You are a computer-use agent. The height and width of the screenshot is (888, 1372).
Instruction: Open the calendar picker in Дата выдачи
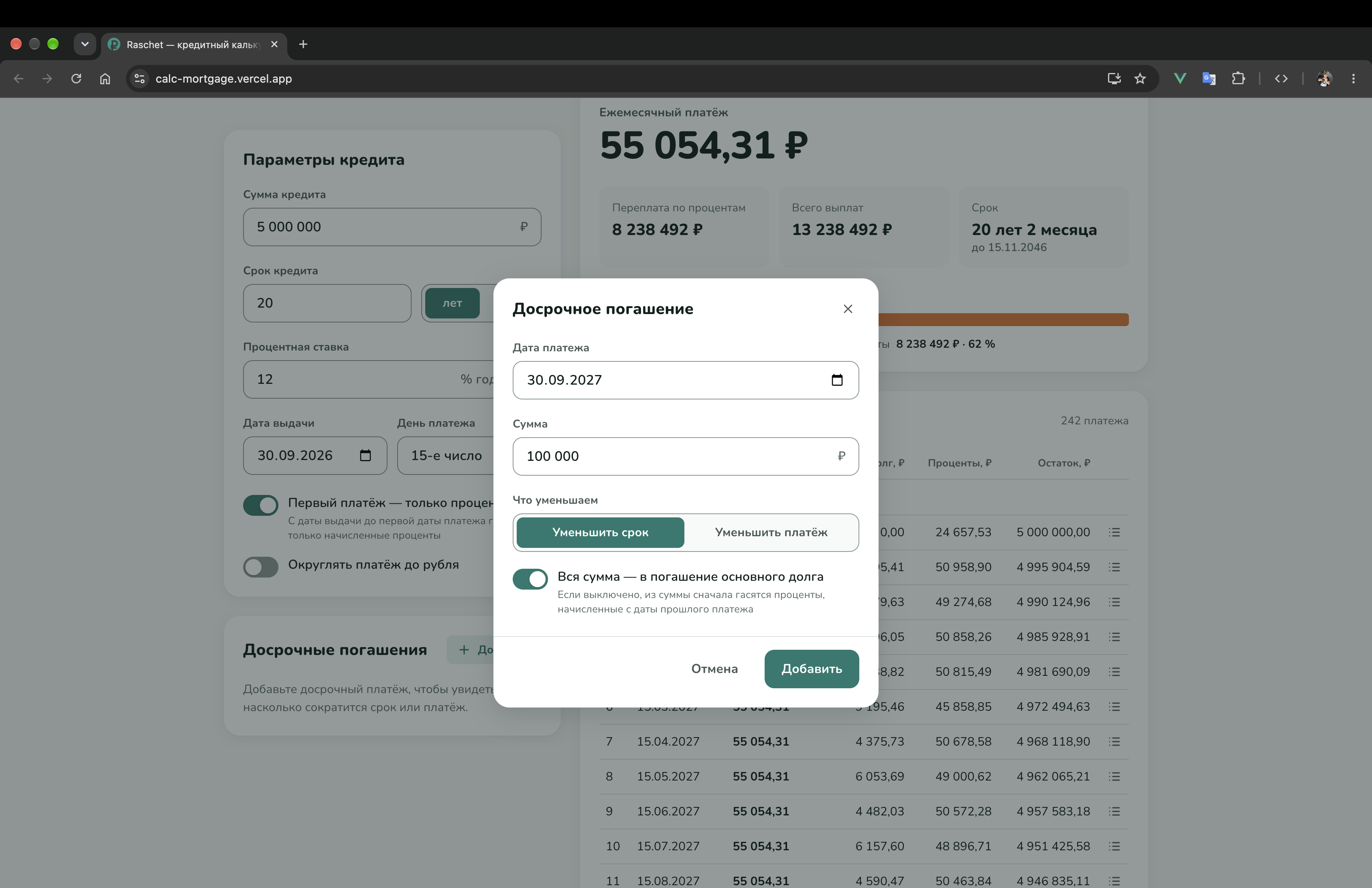(365, 455)
